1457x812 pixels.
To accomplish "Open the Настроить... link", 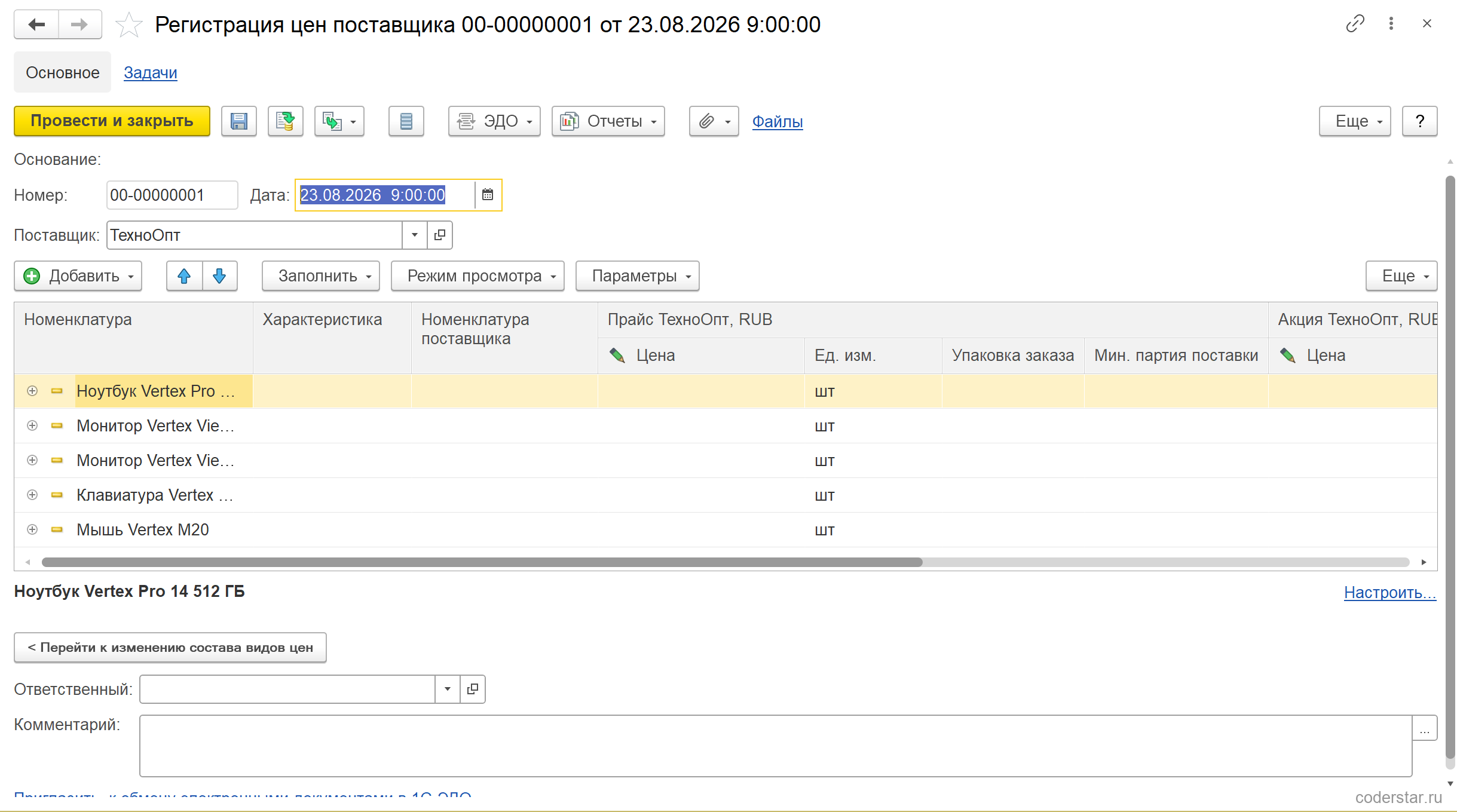I will (x=1390, y=593).
